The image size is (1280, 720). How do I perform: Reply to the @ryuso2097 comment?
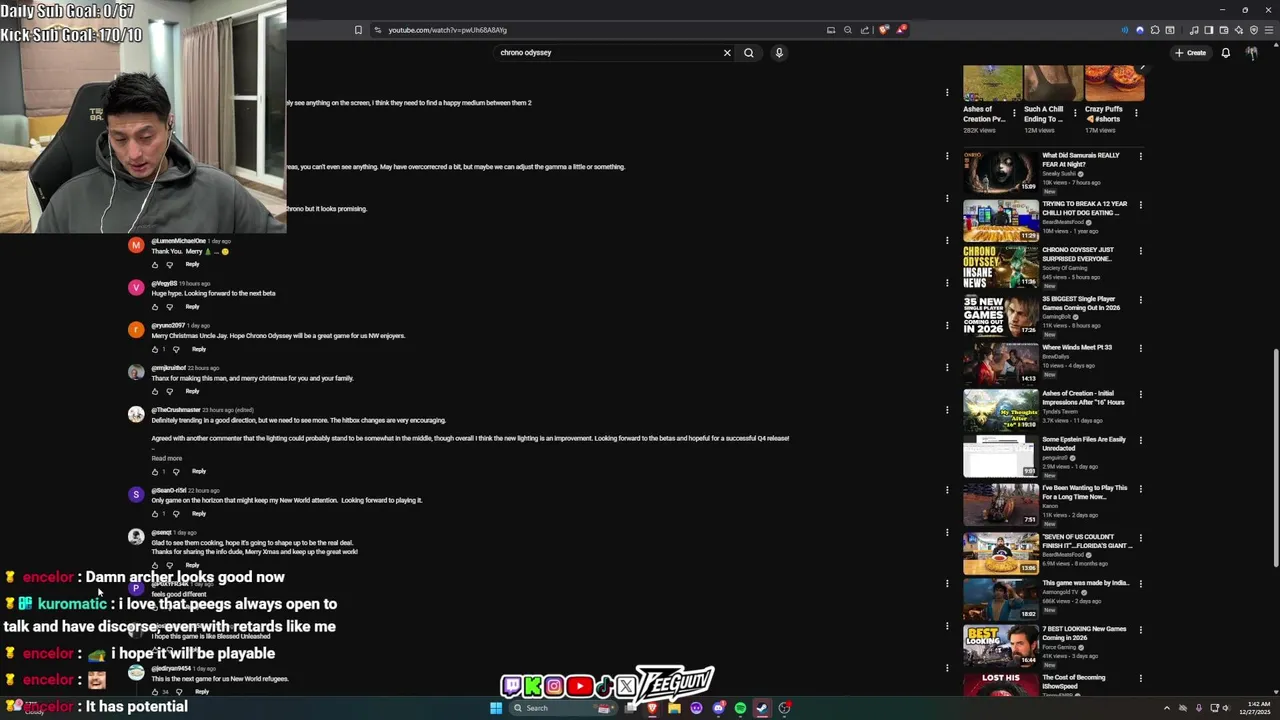pyautogui.click(x=199, y=350)
